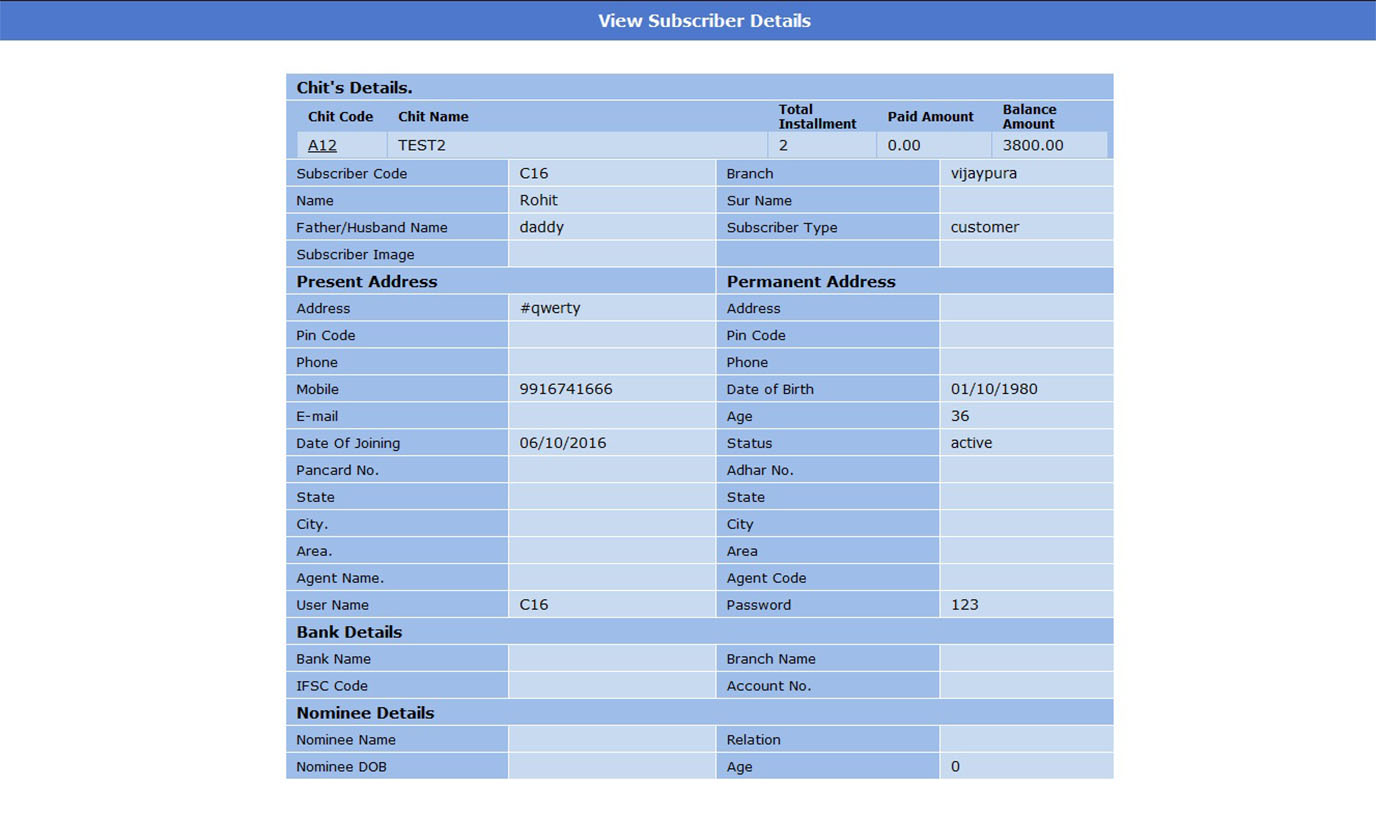This screenshot has height=815, width=1376.
Task: Open chit code A12 link
Action: (x=322, y=145)
